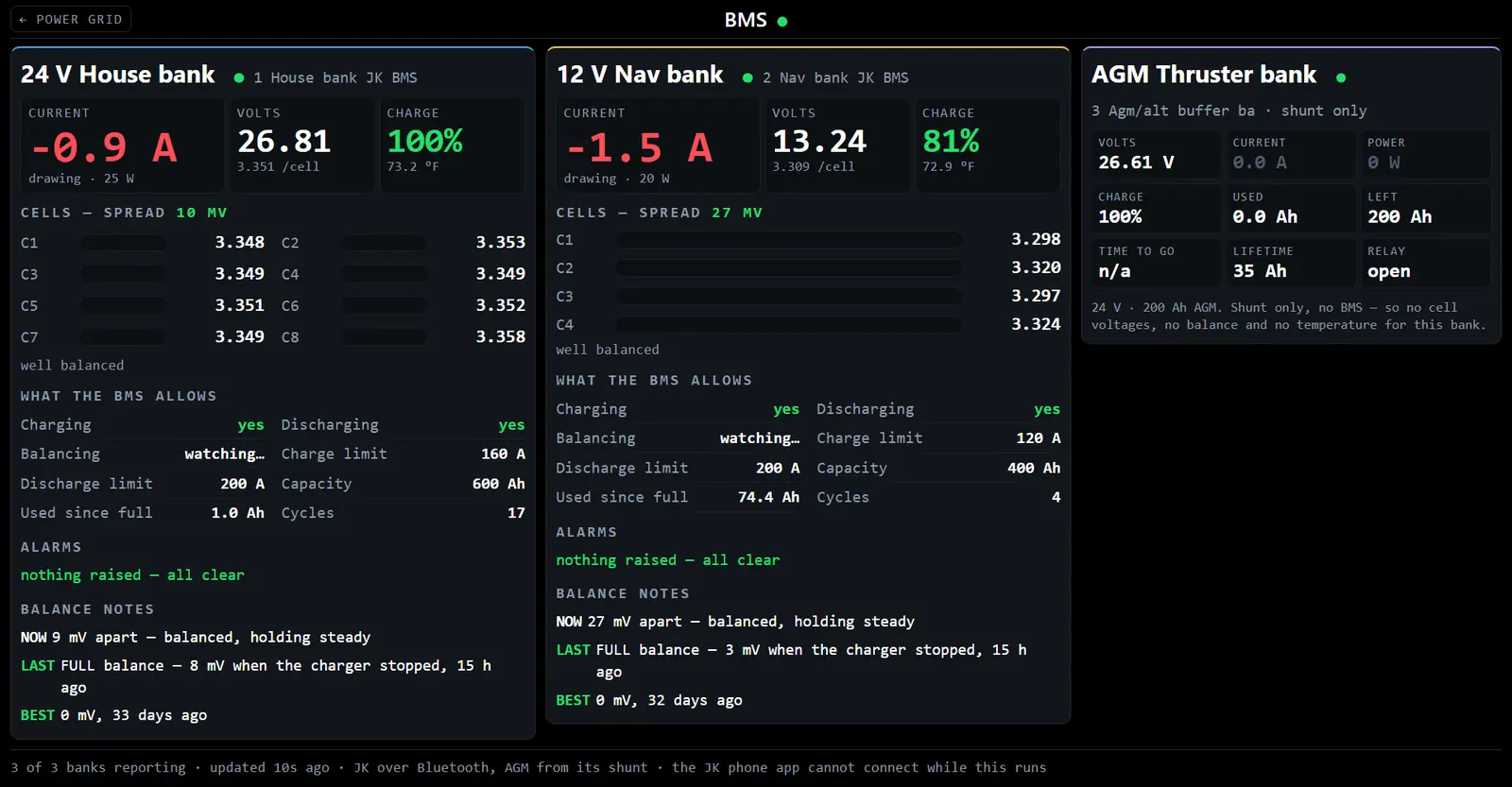Click House bank Cycles value 17

click(516, 513)
